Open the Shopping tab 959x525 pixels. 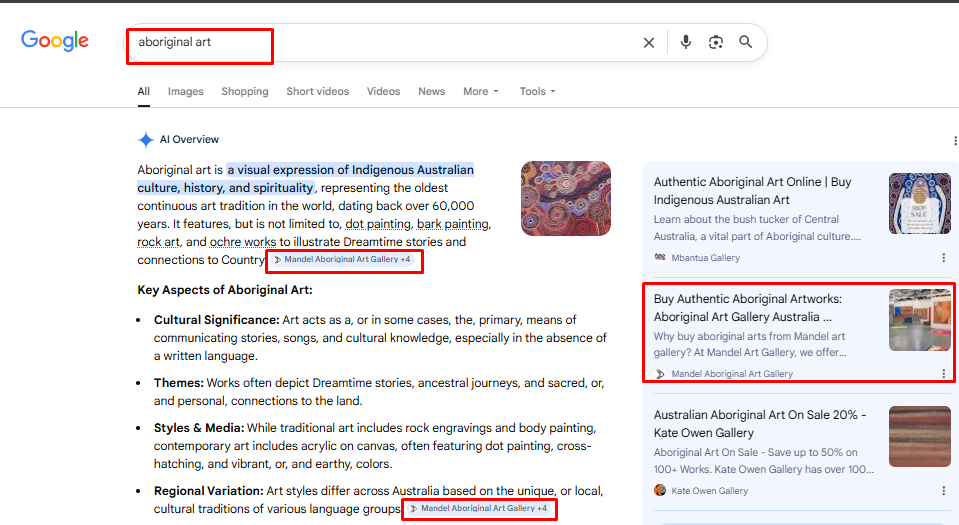pos(245,91)
